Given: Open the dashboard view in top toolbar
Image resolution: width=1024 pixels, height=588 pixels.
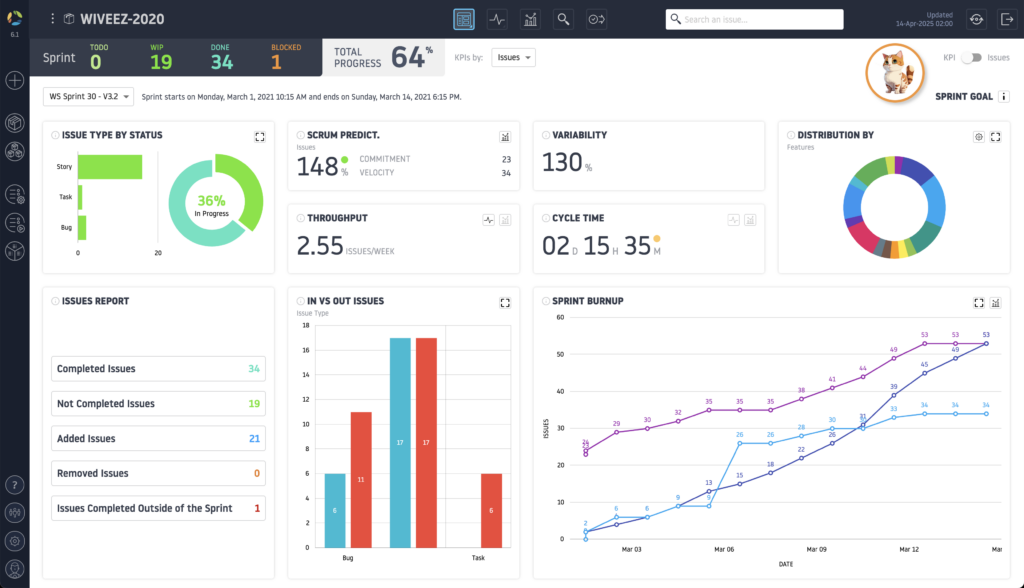Looking at the screenshot, I should click(463, 19).
